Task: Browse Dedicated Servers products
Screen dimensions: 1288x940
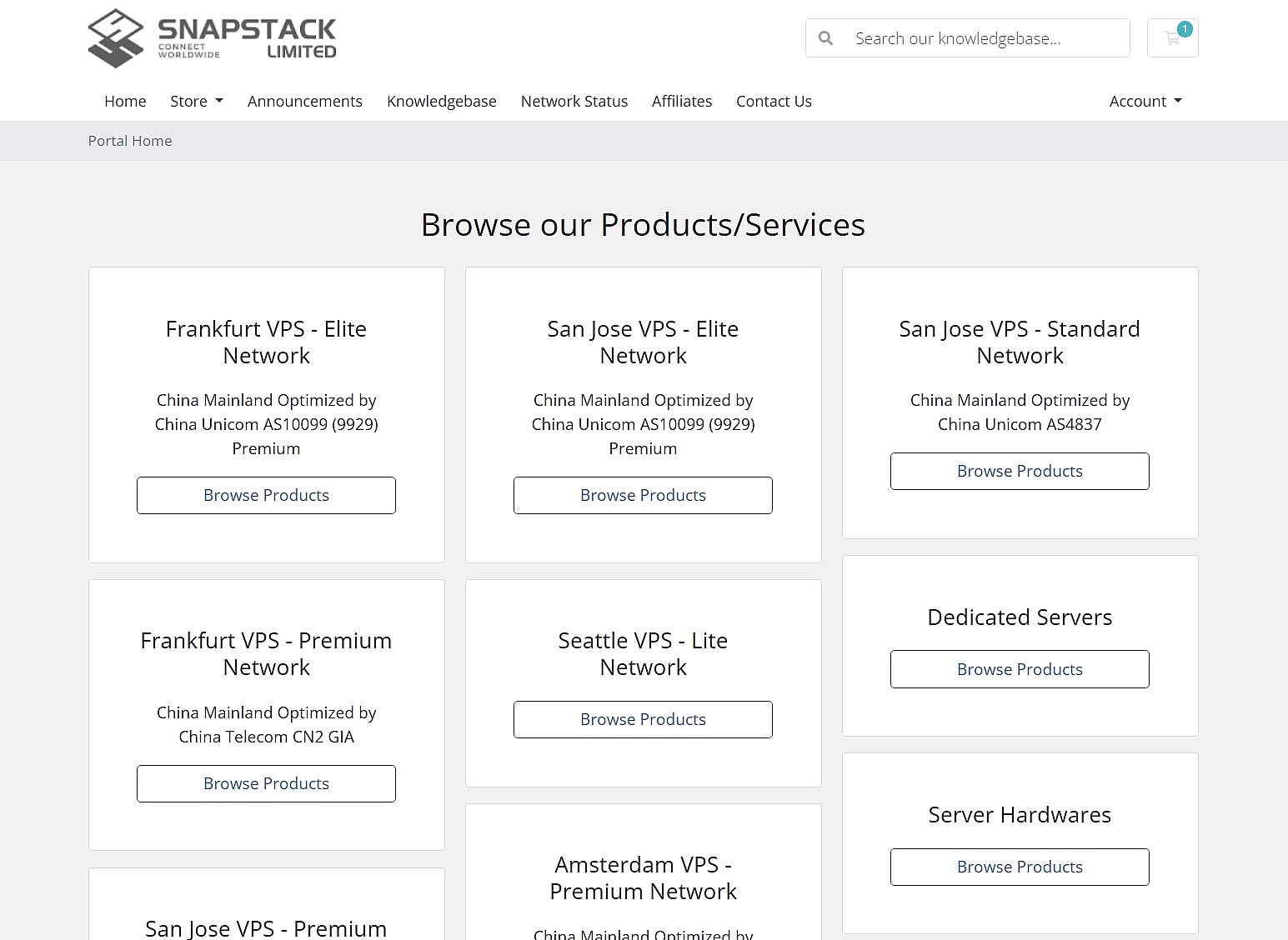Action: pos(1020,669)
